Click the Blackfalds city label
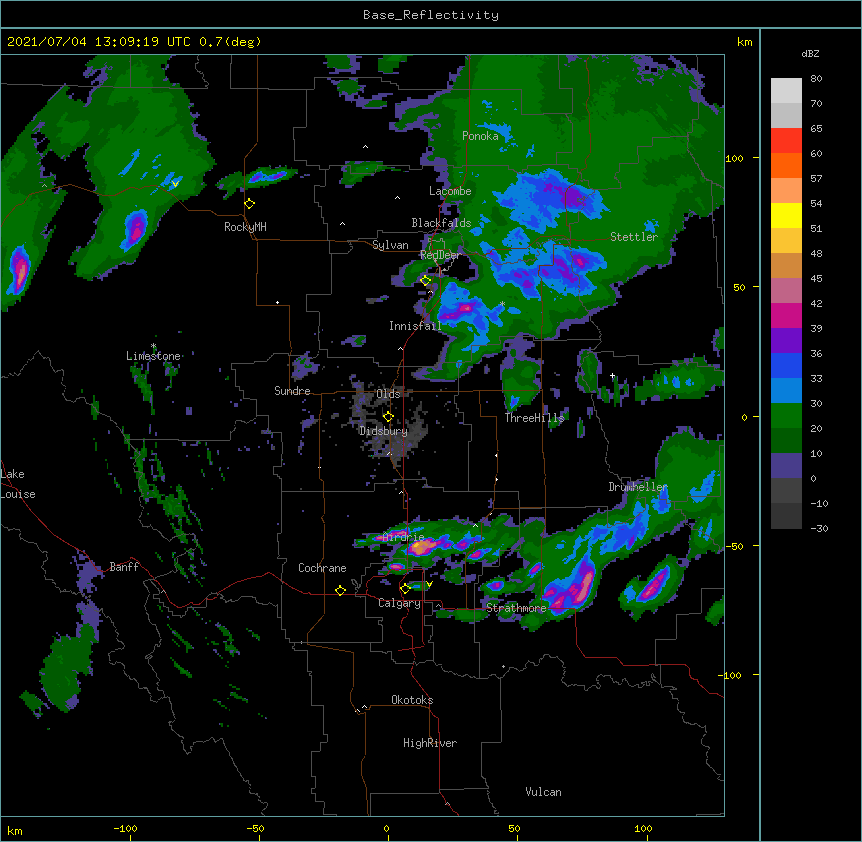 (x=441, y=223)
